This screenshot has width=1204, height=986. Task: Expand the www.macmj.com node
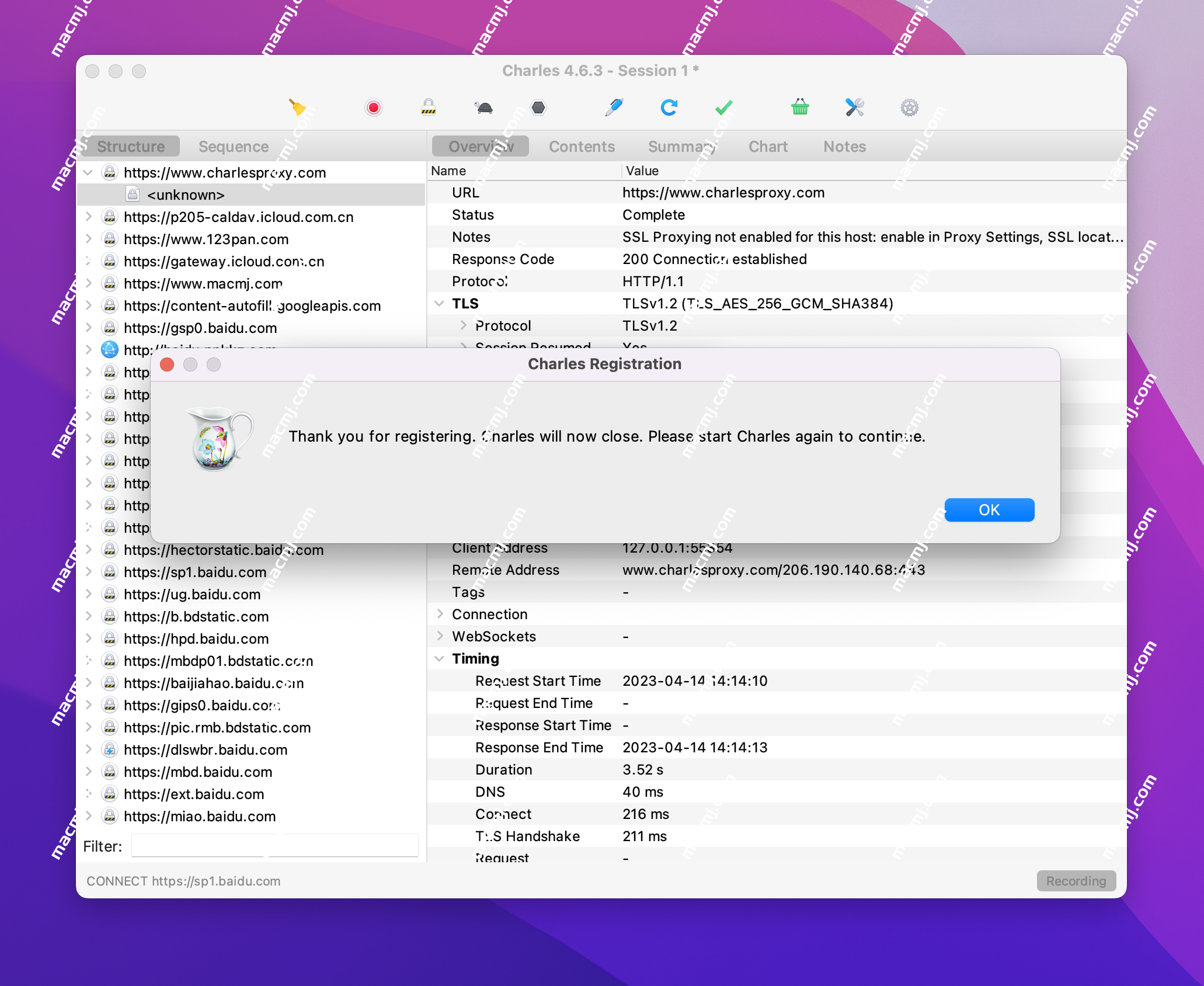pos(88,283)
